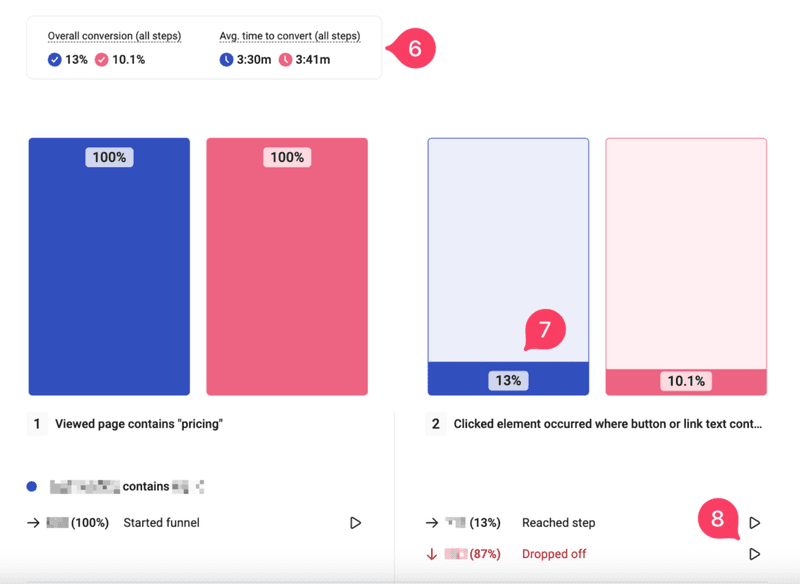This screenshot has height=584, width=800.
Task: Select the blue segment dot indicator
Action: 32,487
